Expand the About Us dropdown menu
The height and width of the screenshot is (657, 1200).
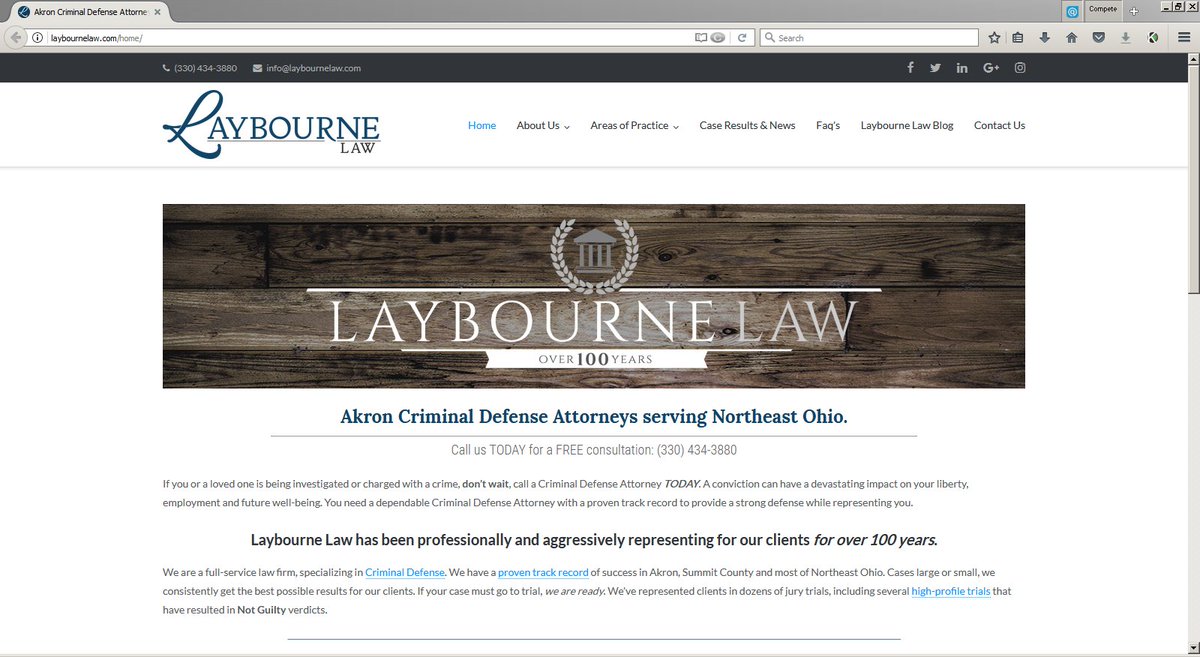point(543,126)
